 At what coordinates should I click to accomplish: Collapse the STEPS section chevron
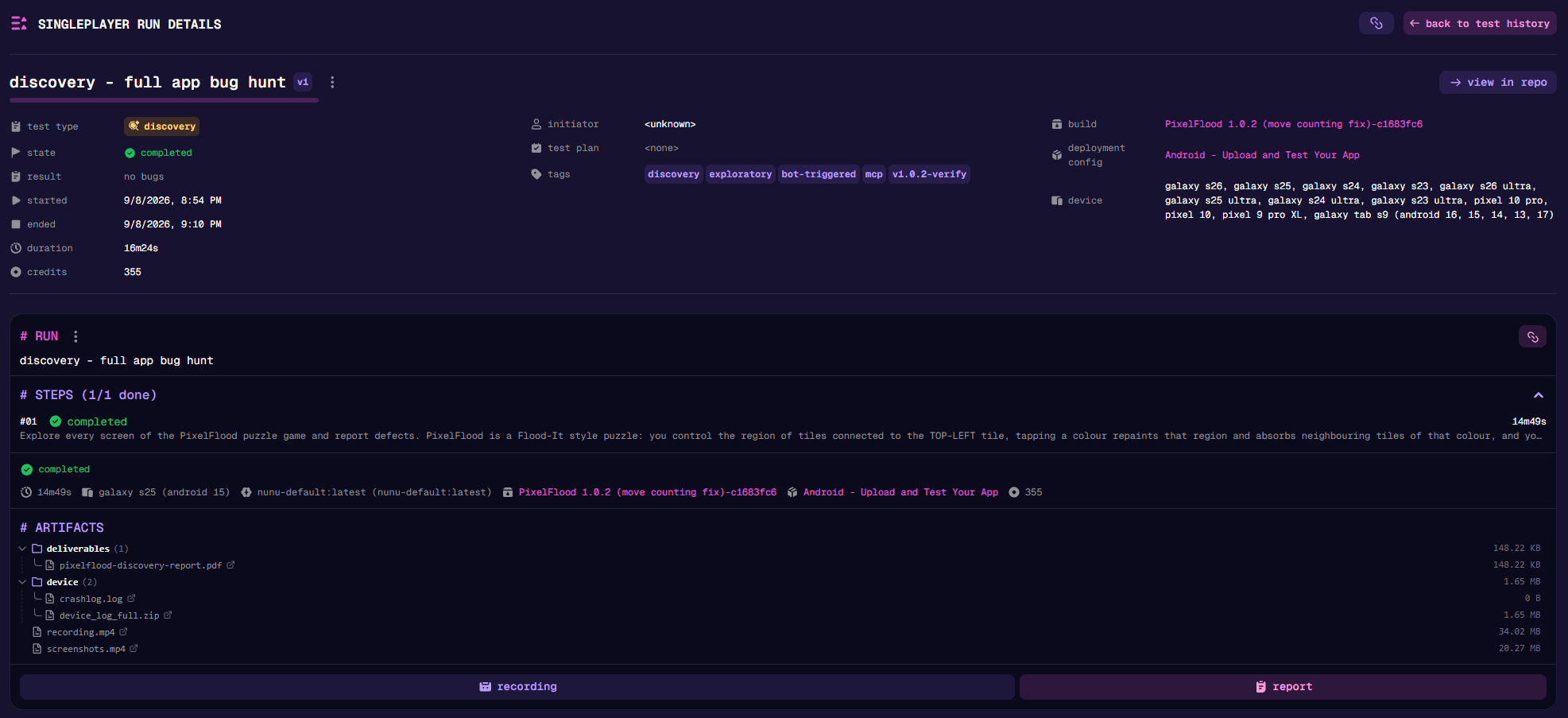click(1539, 395)
